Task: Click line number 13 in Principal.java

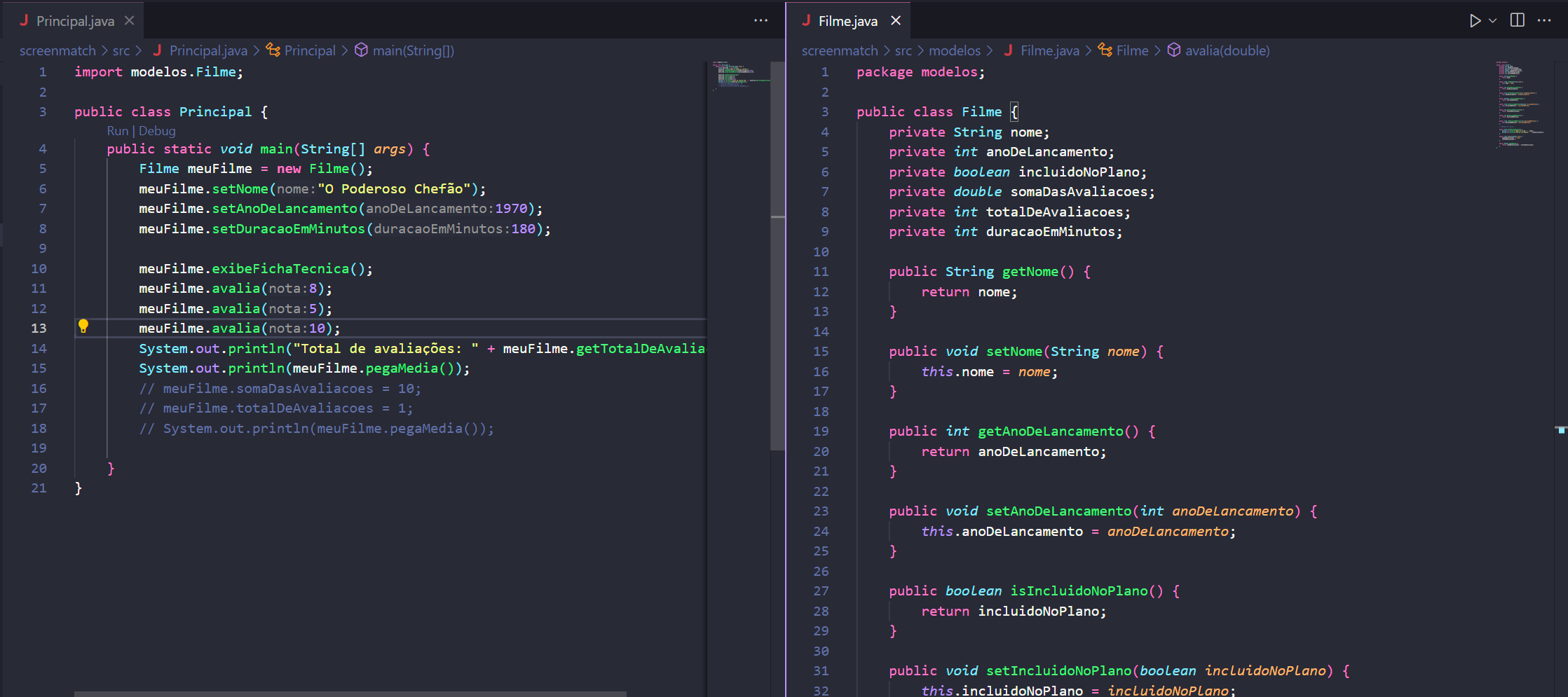Action: coord(39,328)
